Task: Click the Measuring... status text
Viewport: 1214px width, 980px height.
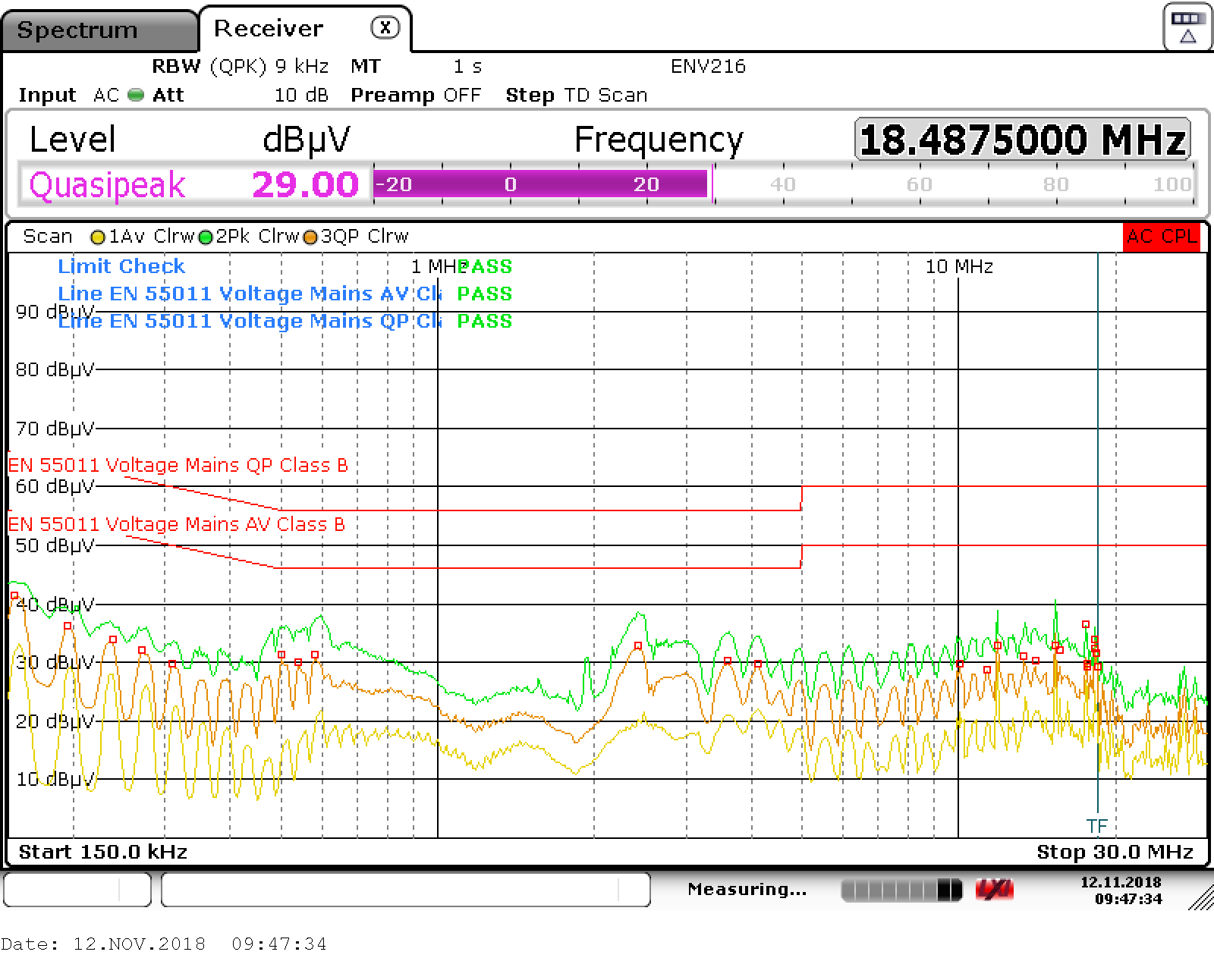Action: [747, 889]
